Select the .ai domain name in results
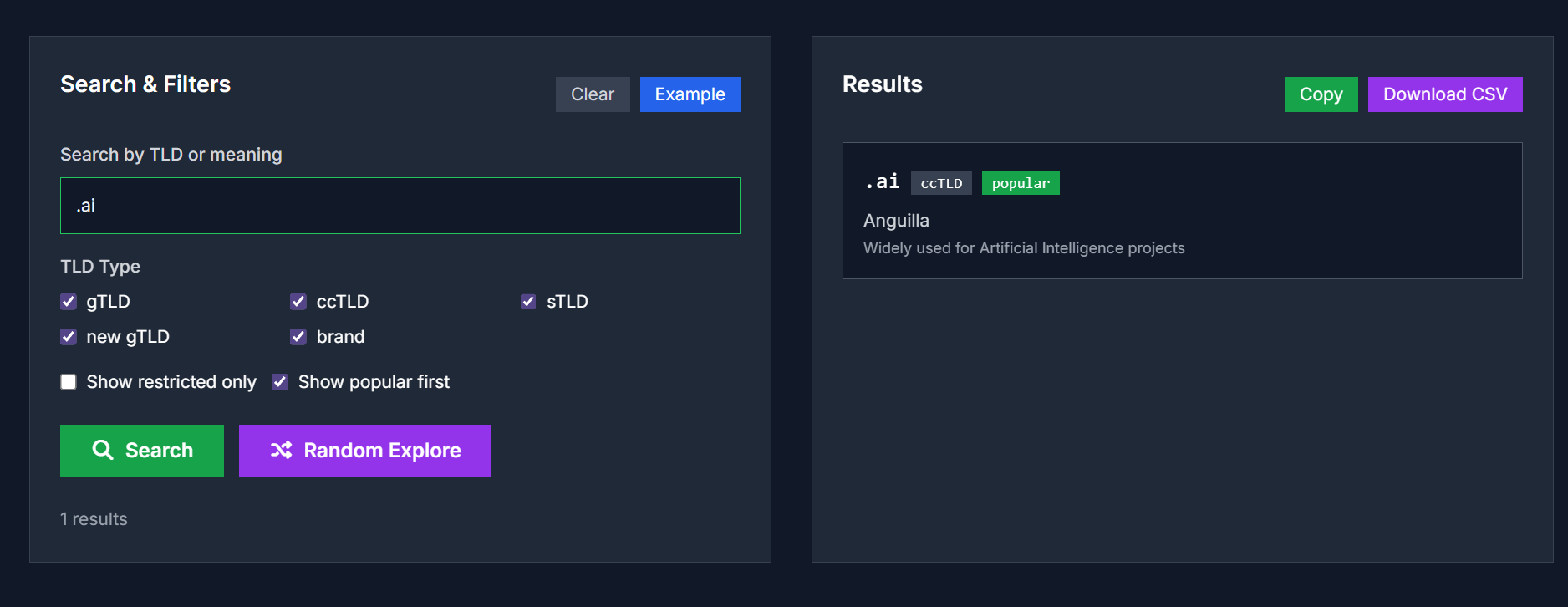Image resolution: width=1568 pixels, height=607 pixels. (x=882, y=182)
